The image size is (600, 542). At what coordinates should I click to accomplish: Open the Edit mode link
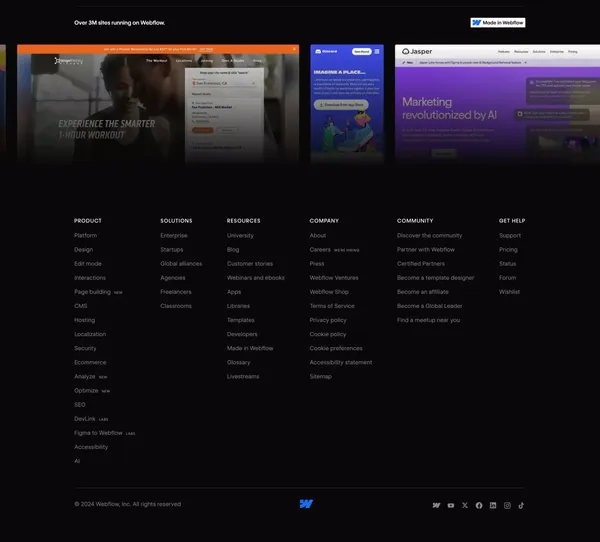88,264
